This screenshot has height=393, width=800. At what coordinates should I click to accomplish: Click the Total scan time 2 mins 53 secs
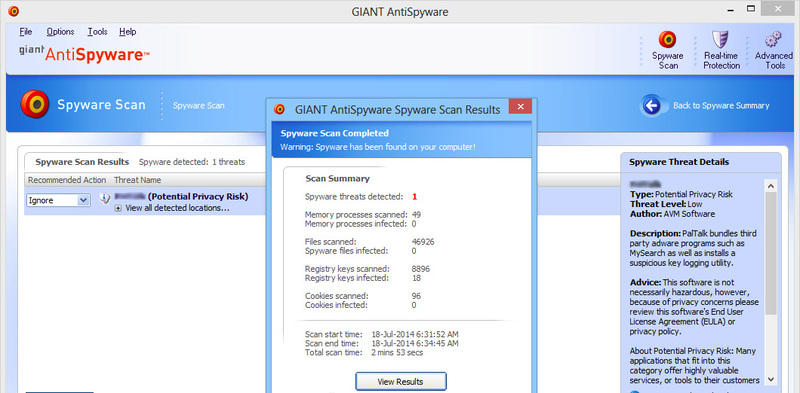click(397, 353)
